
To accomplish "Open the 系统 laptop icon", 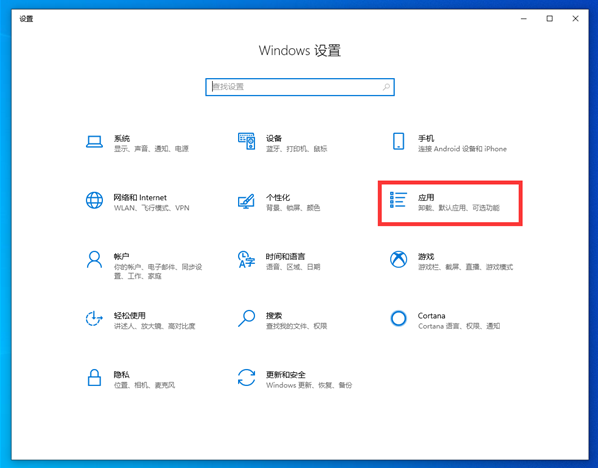I will 94,142.
